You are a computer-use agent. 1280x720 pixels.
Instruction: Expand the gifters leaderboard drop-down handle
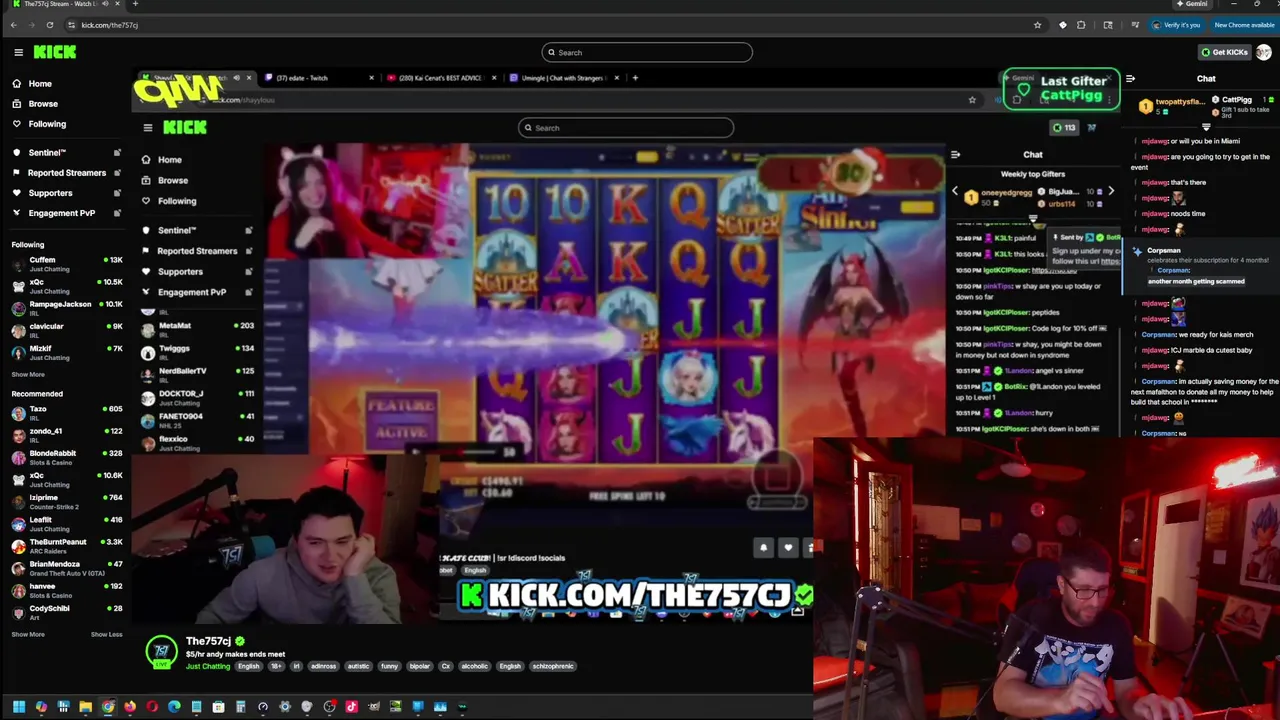coord(1205,128)
